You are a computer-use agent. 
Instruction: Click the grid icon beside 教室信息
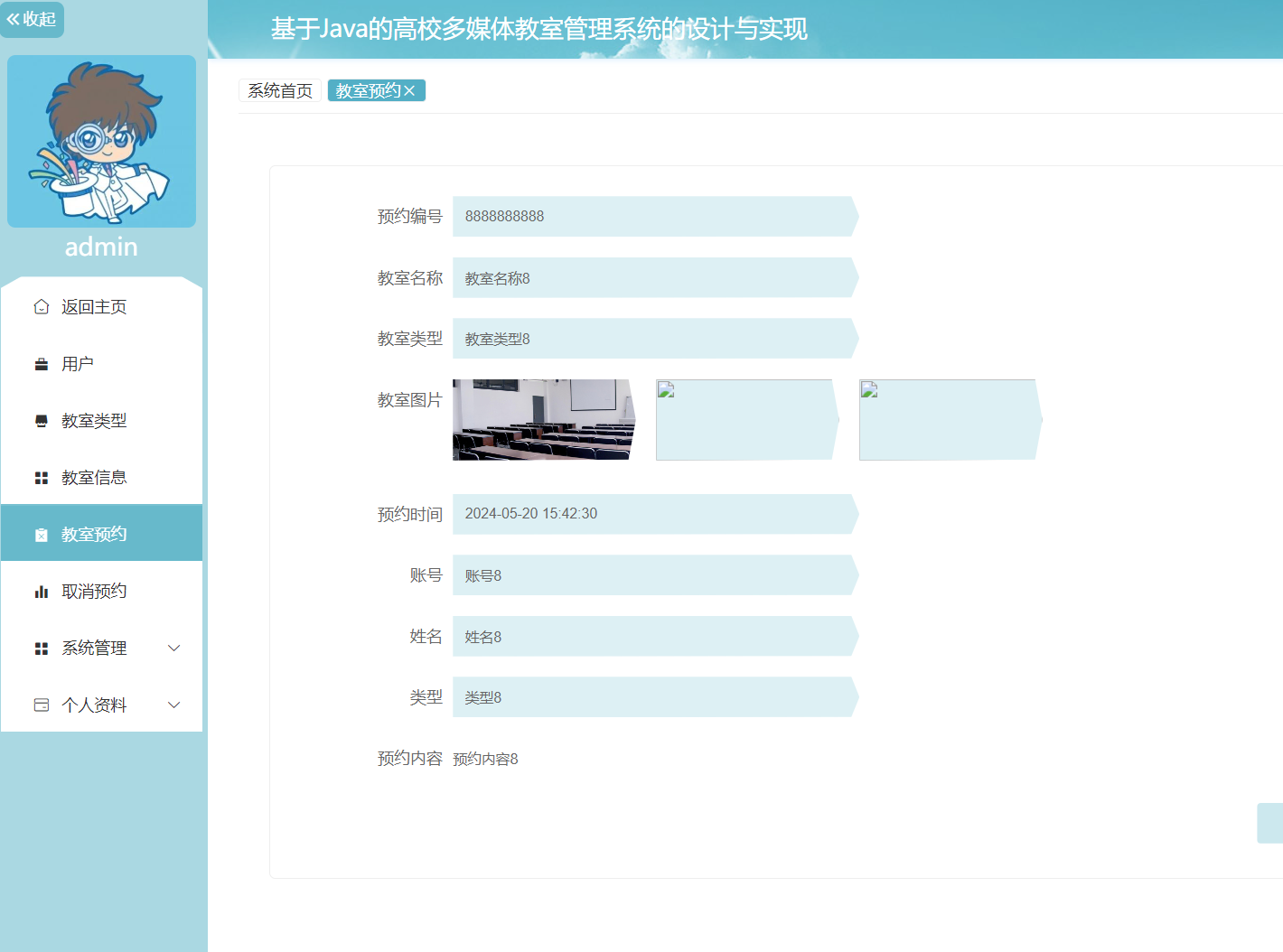(42, 478)
